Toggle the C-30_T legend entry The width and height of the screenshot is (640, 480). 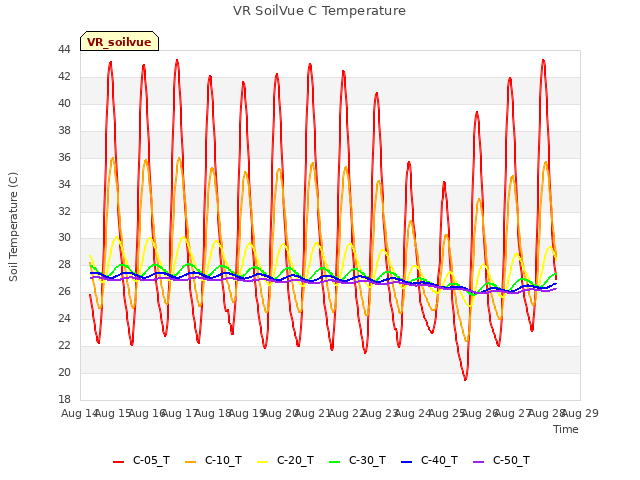357,460
